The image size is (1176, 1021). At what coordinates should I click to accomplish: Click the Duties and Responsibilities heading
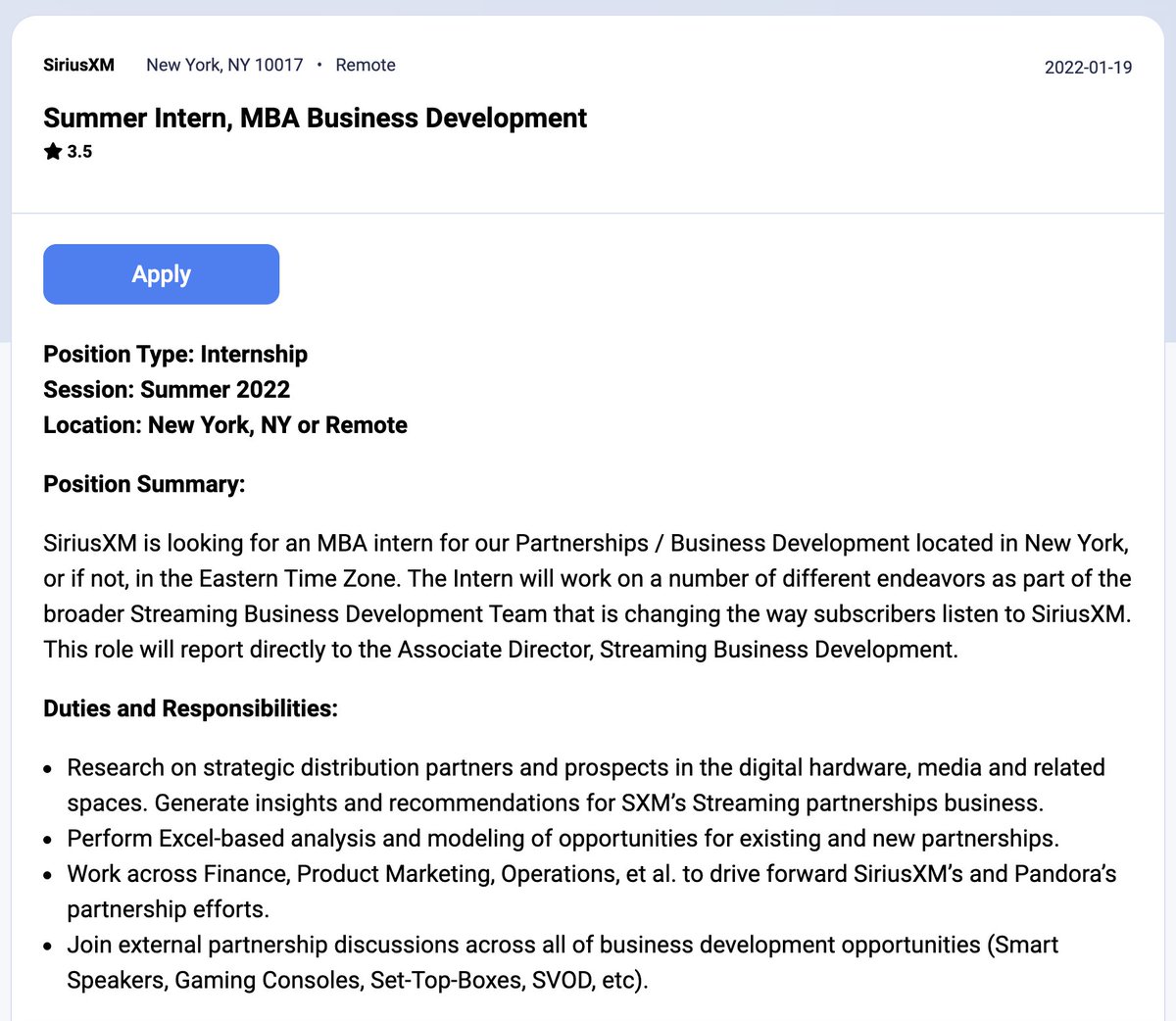pos(190,707)
